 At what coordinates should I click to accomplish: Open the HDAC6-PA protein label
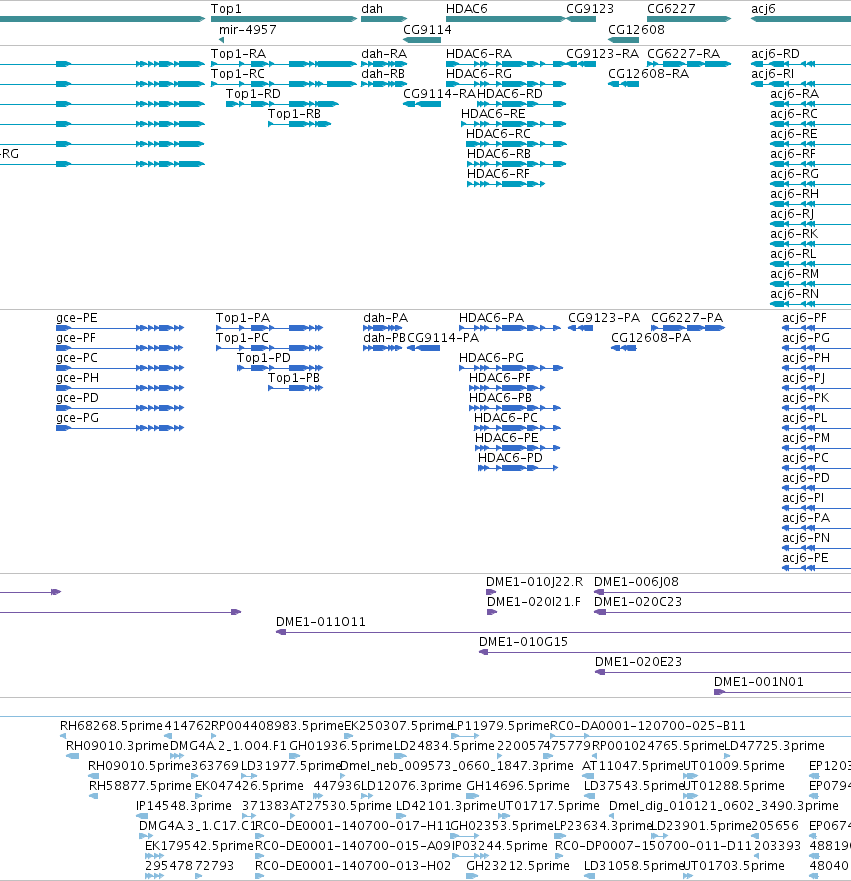(492, 318)
